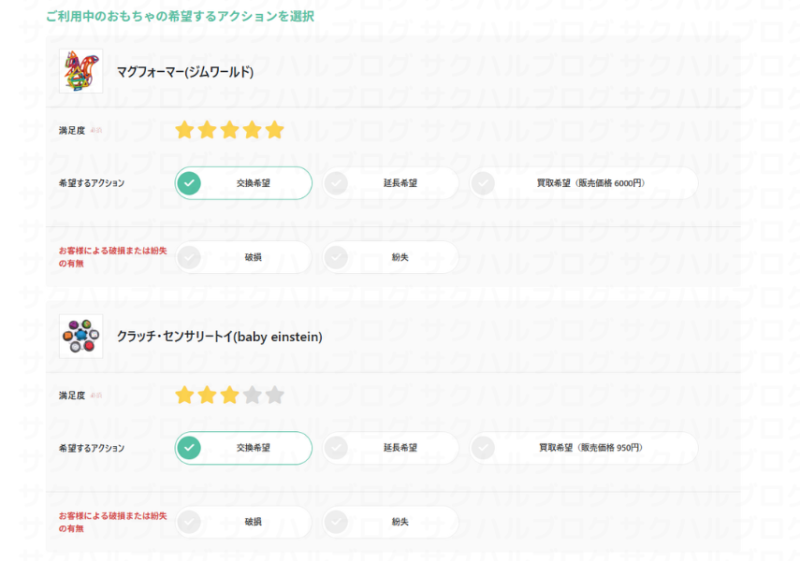
Task: Set マグフォーマー rating to one star
Action: pyautogui.click(x=185, y=130)
